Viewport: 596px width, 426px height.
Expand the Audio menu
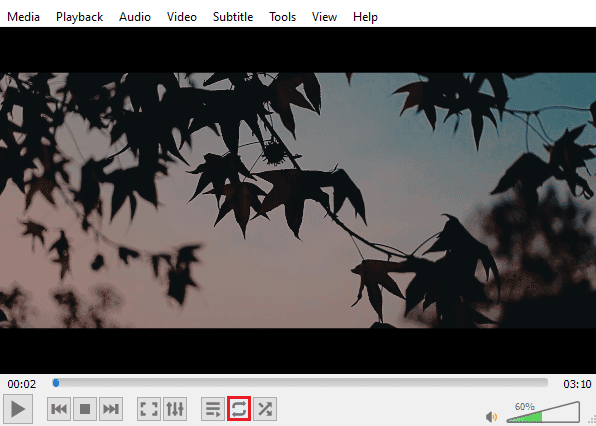coord(135,17)
